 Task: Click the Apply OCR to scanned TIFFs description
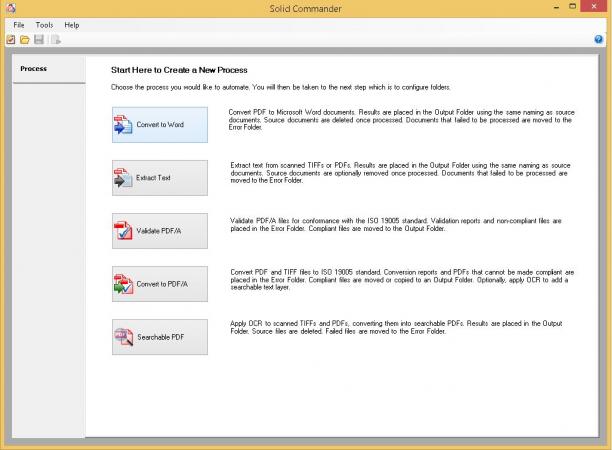tap(396, 327)
